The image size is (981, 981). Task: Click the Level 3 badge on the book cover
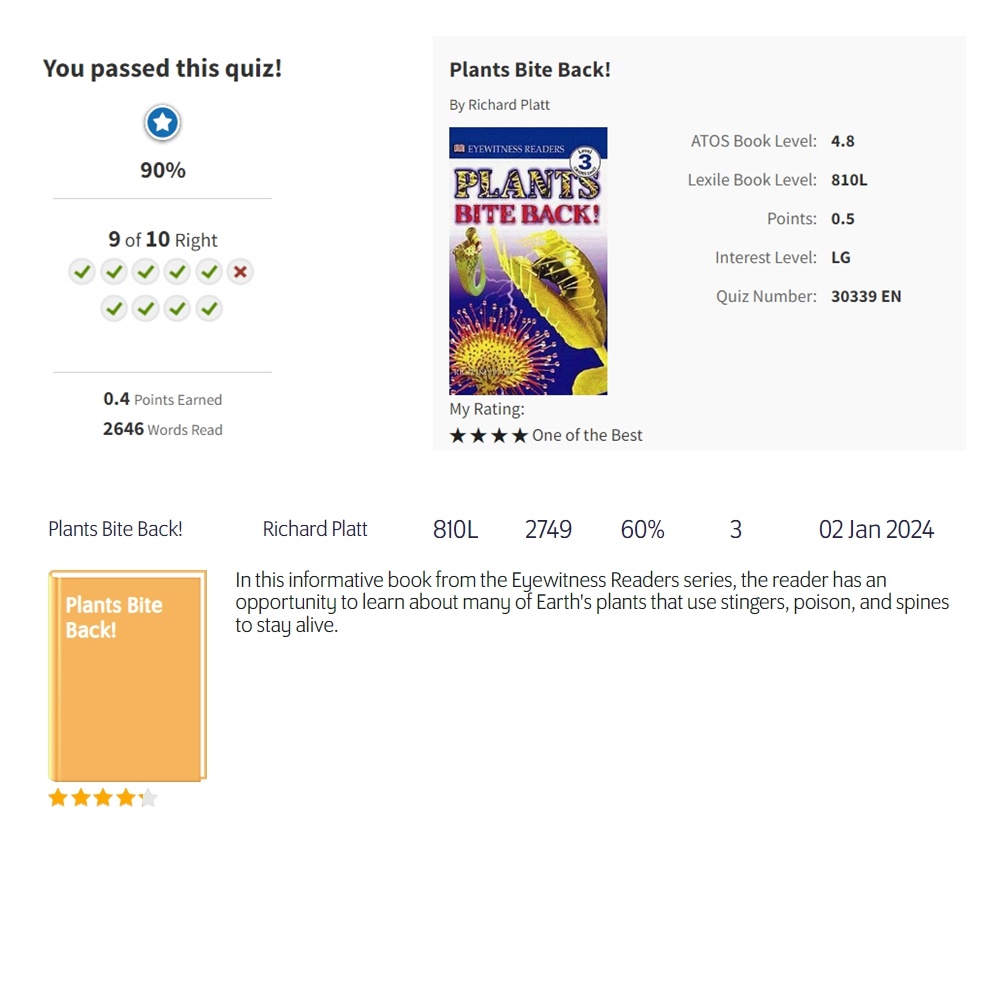pos(585,162)
